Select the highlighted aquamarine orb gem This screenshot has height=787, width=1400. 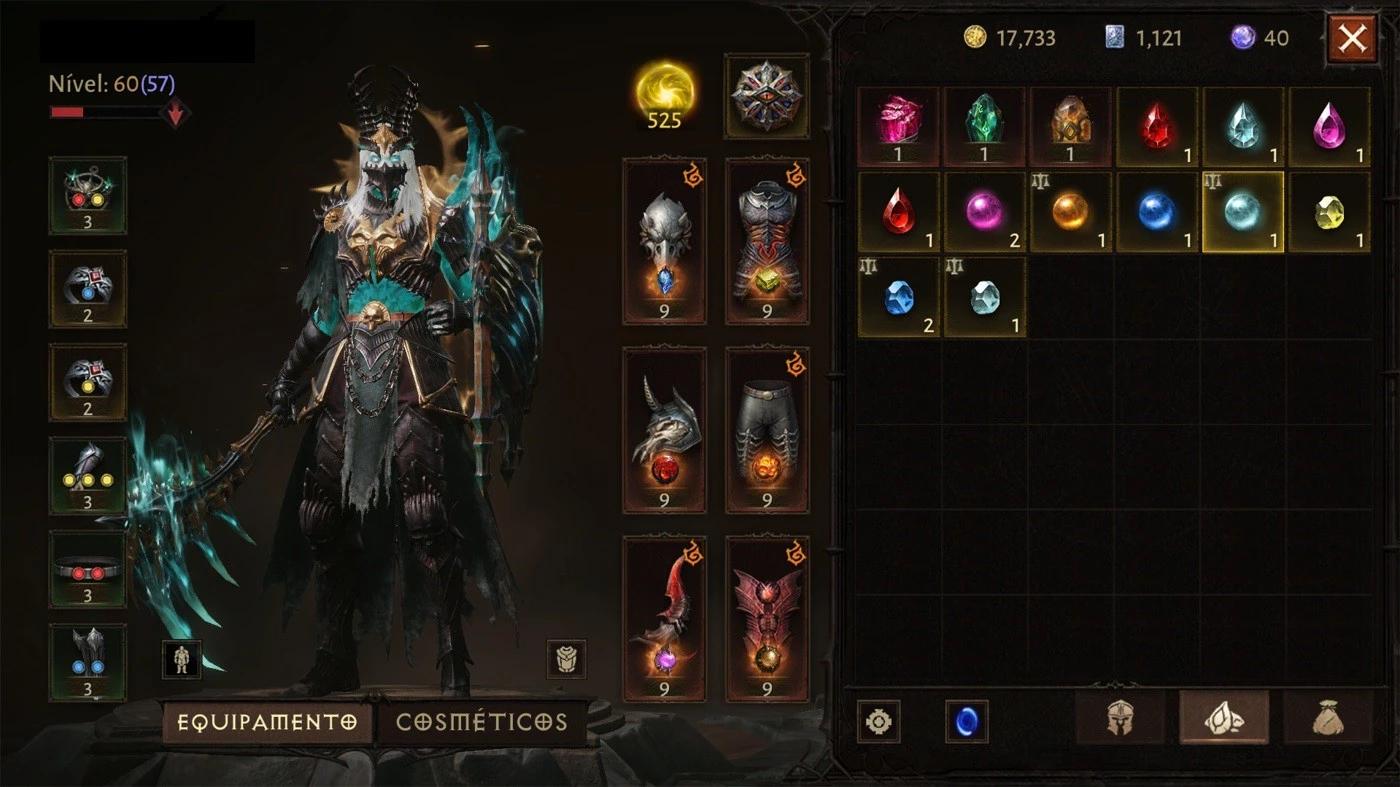[x=1243, y=212]
